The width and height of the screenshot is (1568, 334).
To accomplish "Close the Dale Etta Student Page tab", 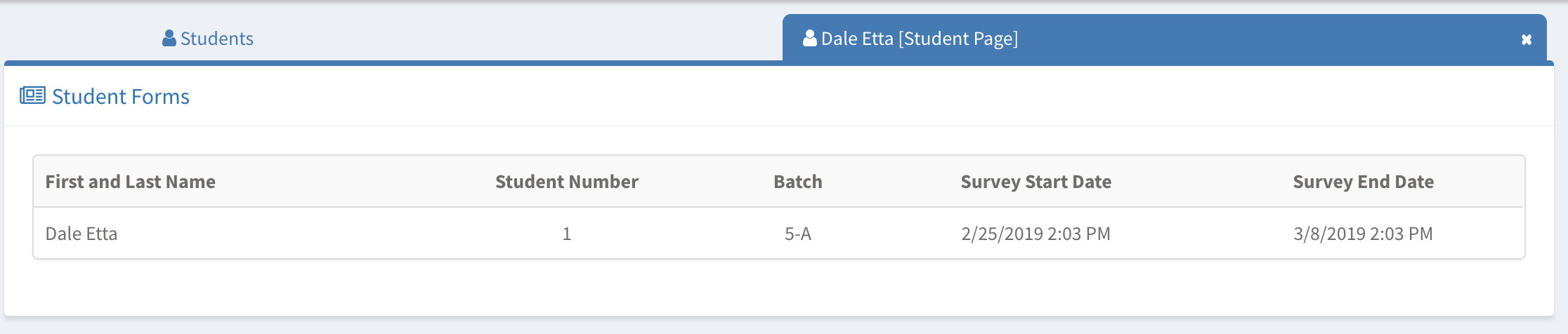I will click(1527, 39).
